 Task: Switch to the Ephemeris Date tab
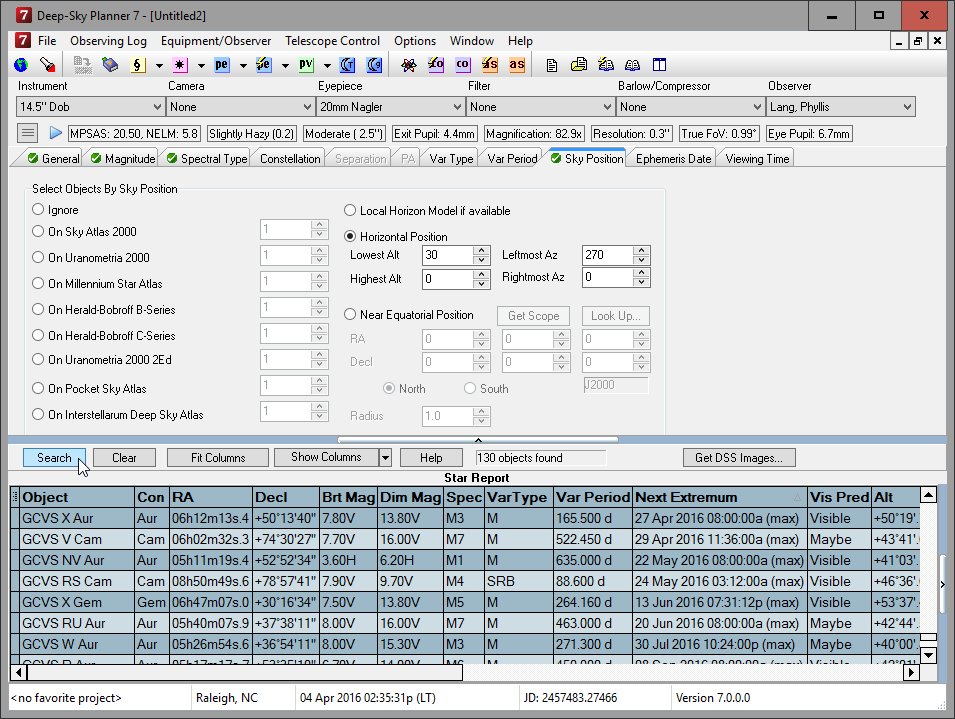tap(673, 158)
